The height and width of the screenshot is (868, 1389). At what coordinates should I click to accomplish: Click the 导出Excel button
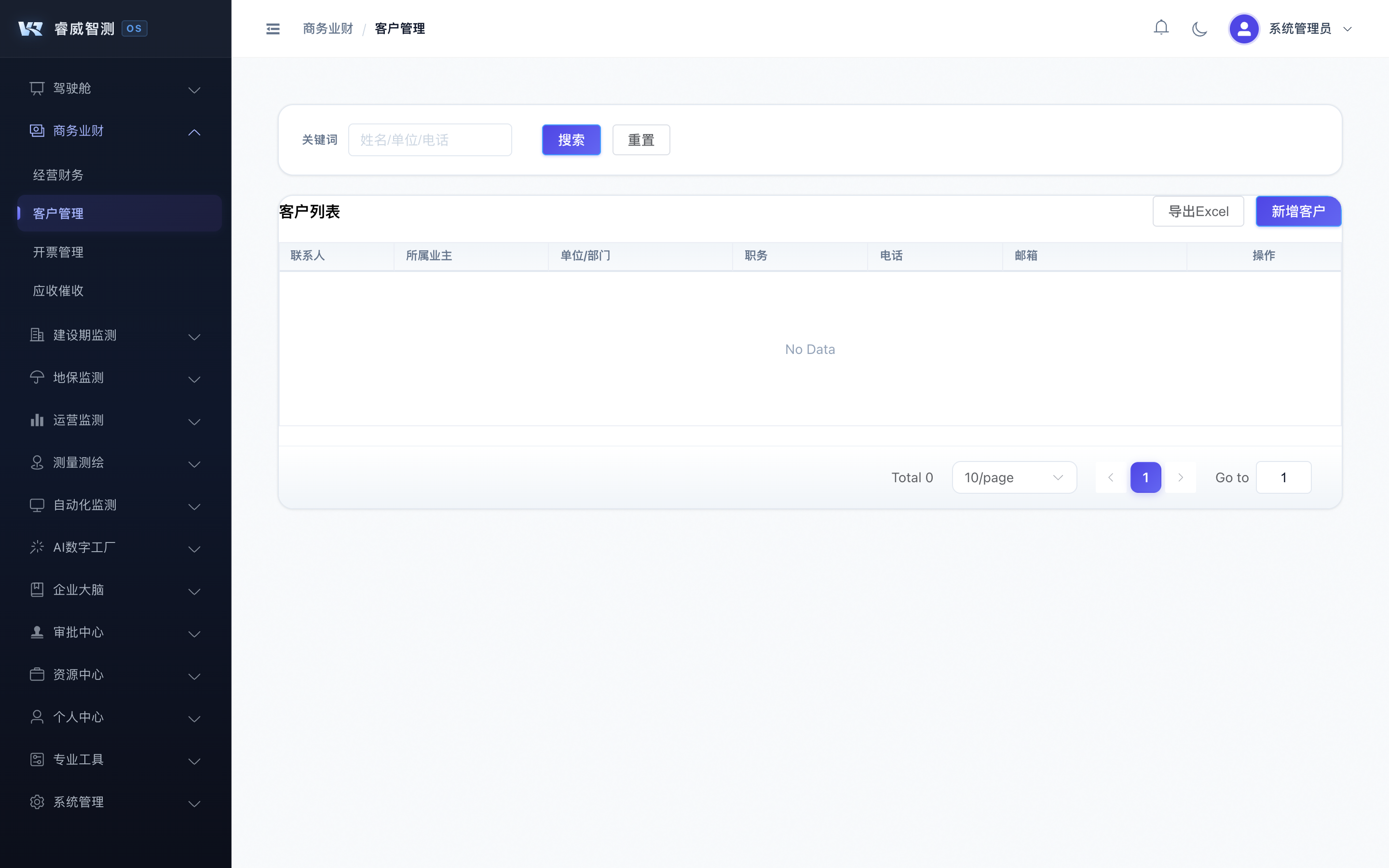click(1198, 211)
